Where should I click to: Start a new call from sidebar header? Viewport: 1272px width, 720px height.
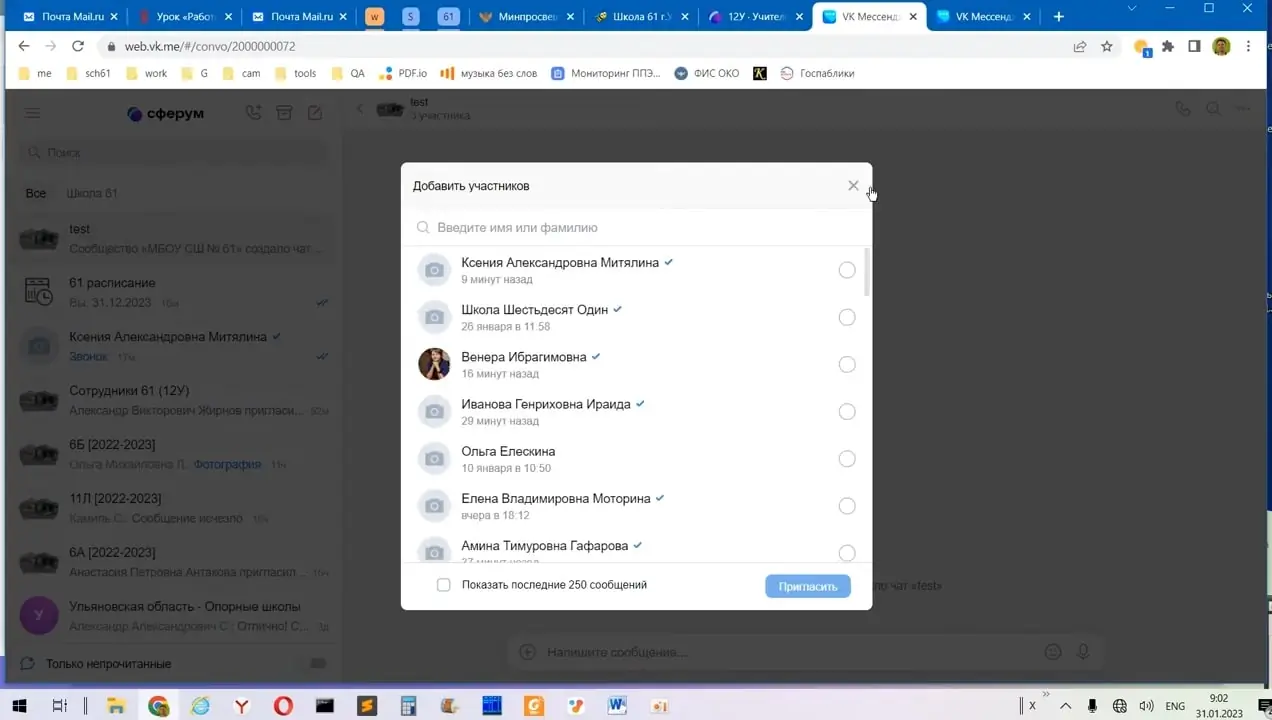point(253,113)
